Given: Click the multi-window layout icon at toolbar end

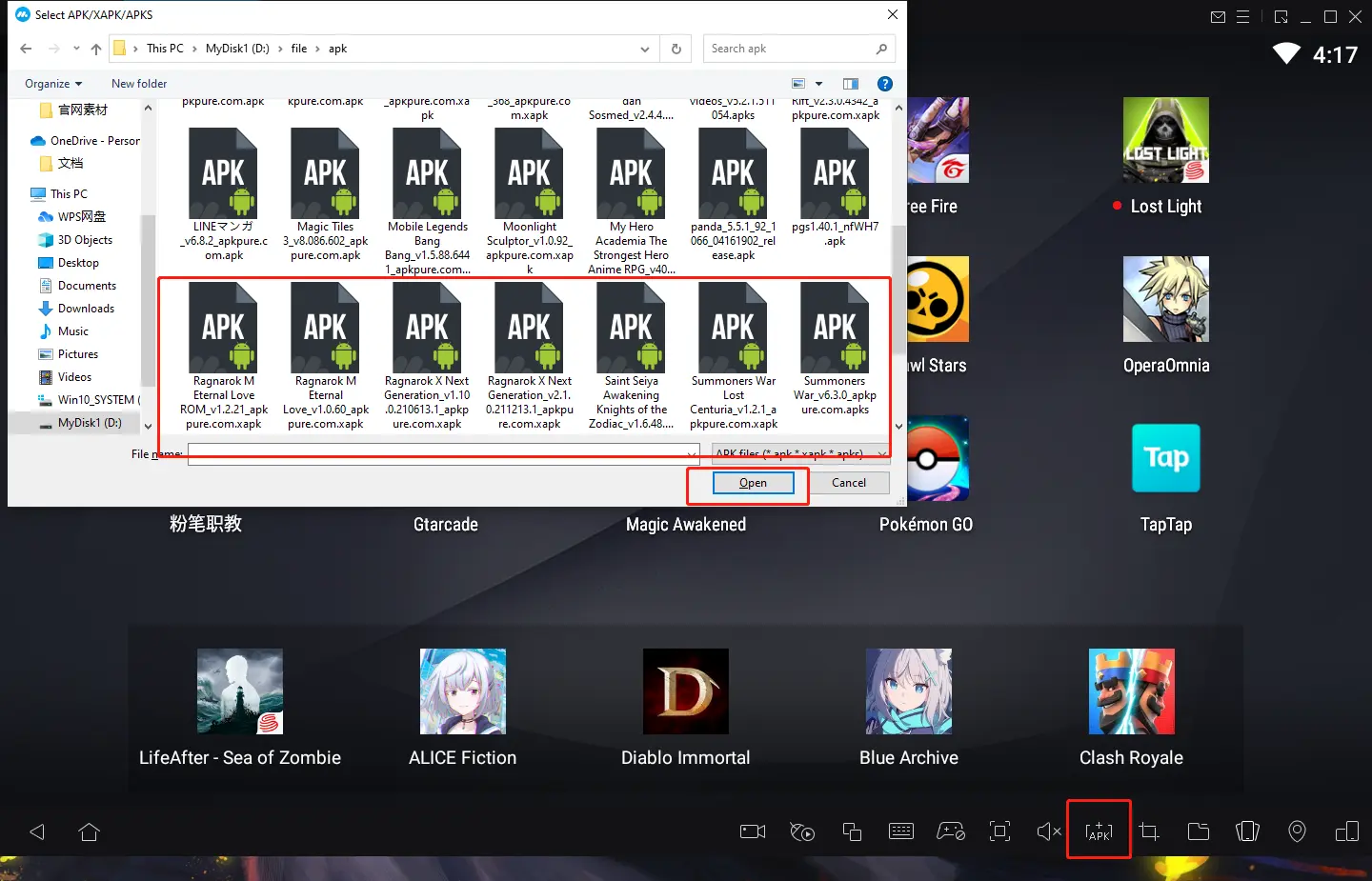Looking at the screenshot, I should (x=1347, y=831).
